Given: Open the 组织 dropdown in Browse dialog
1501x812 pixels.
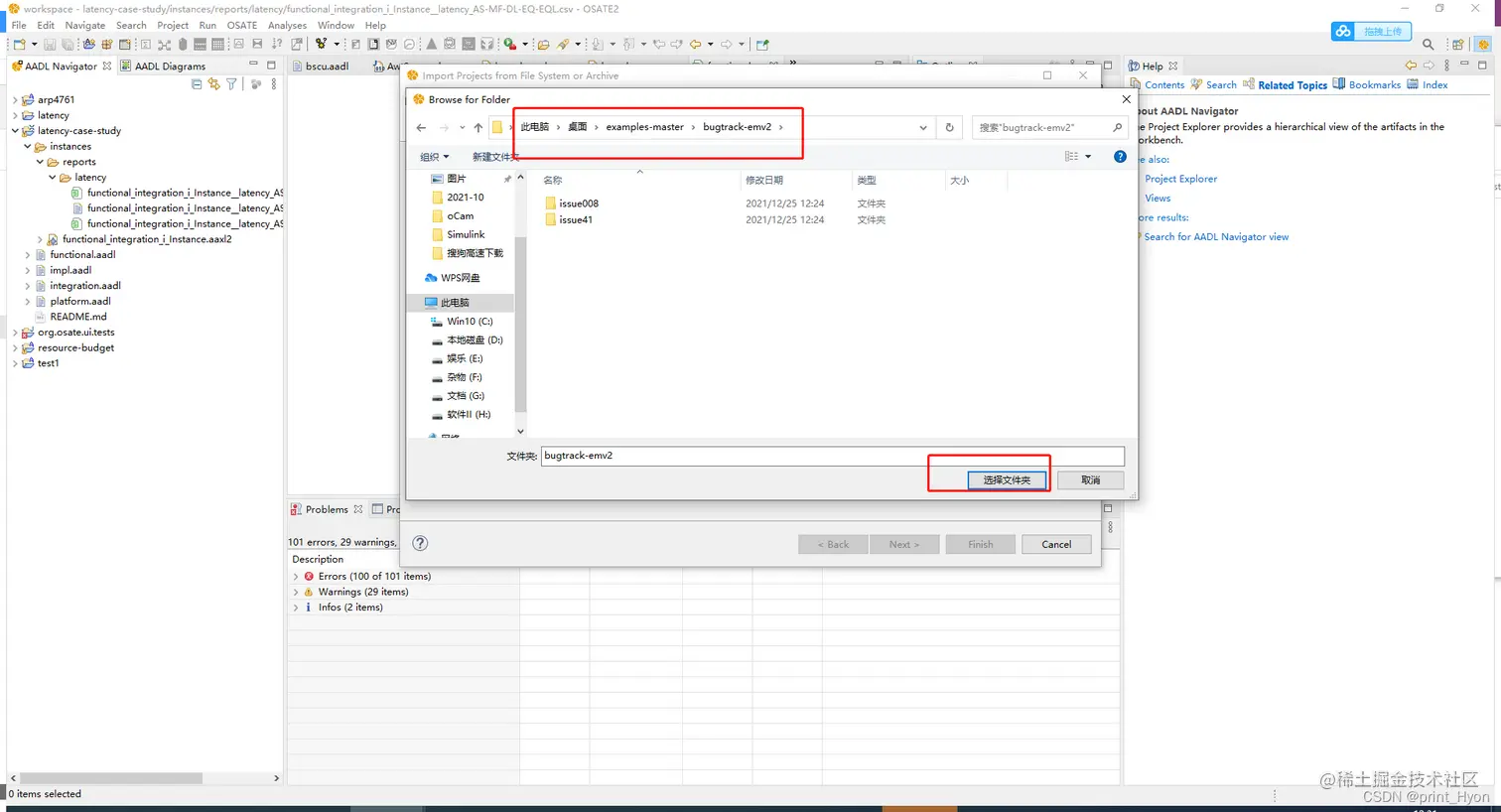Looking at the screenshot, I should [x=435, y=157].
